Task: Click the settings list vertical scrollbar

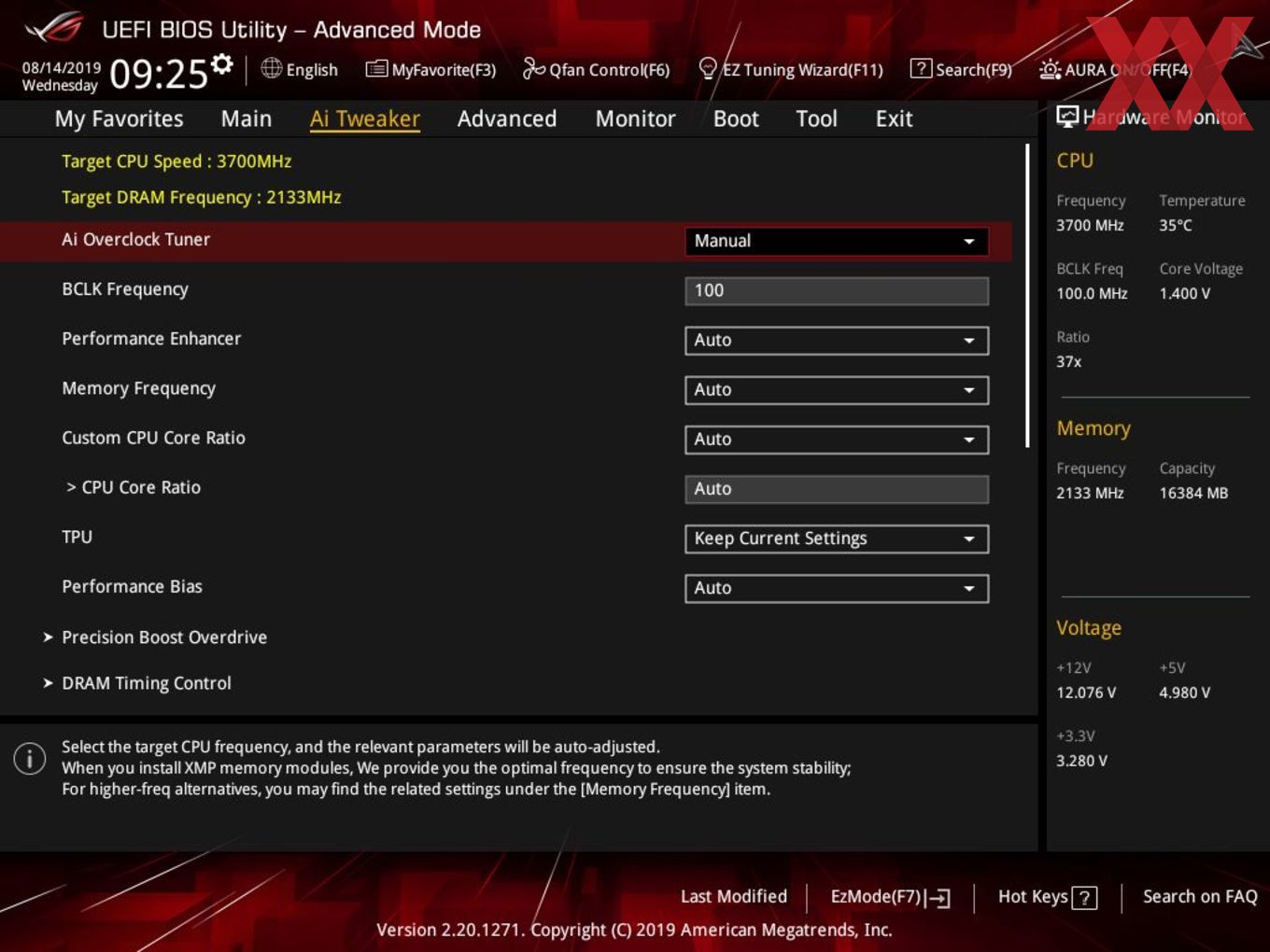Action: [1027, 295]
